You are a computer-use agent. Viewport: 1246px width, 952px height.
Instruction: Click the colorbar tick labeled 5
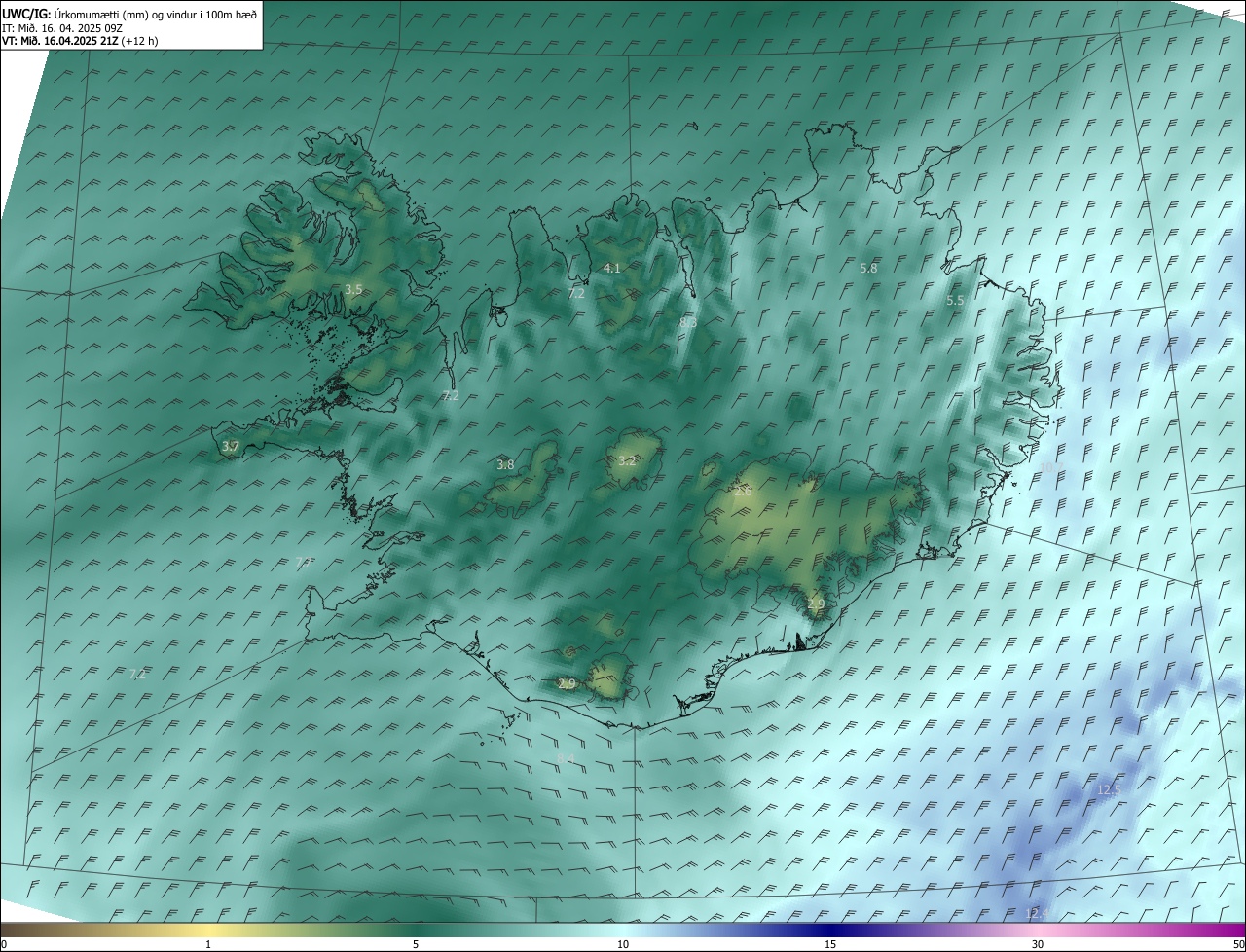[416, 944]
